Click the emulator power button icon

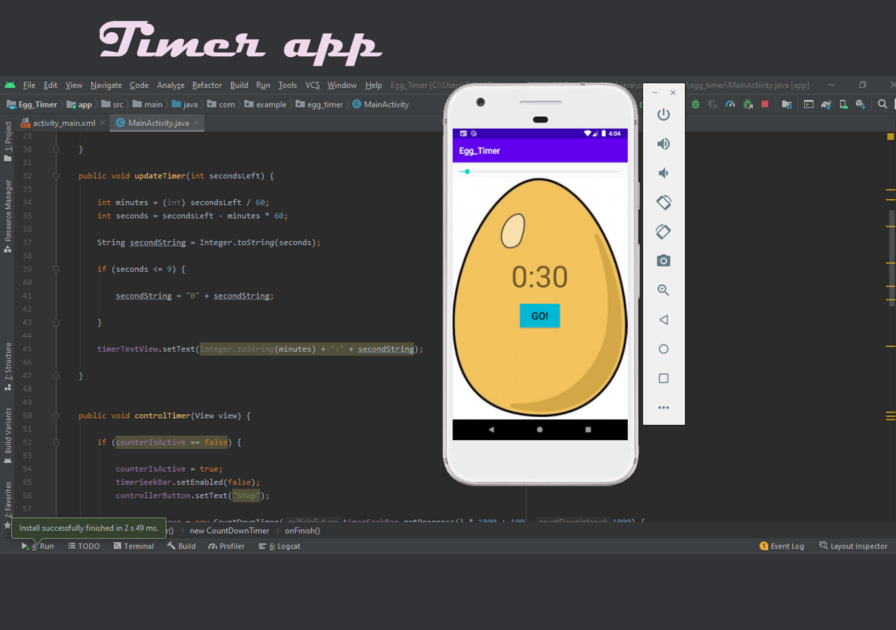coord(663,114)
